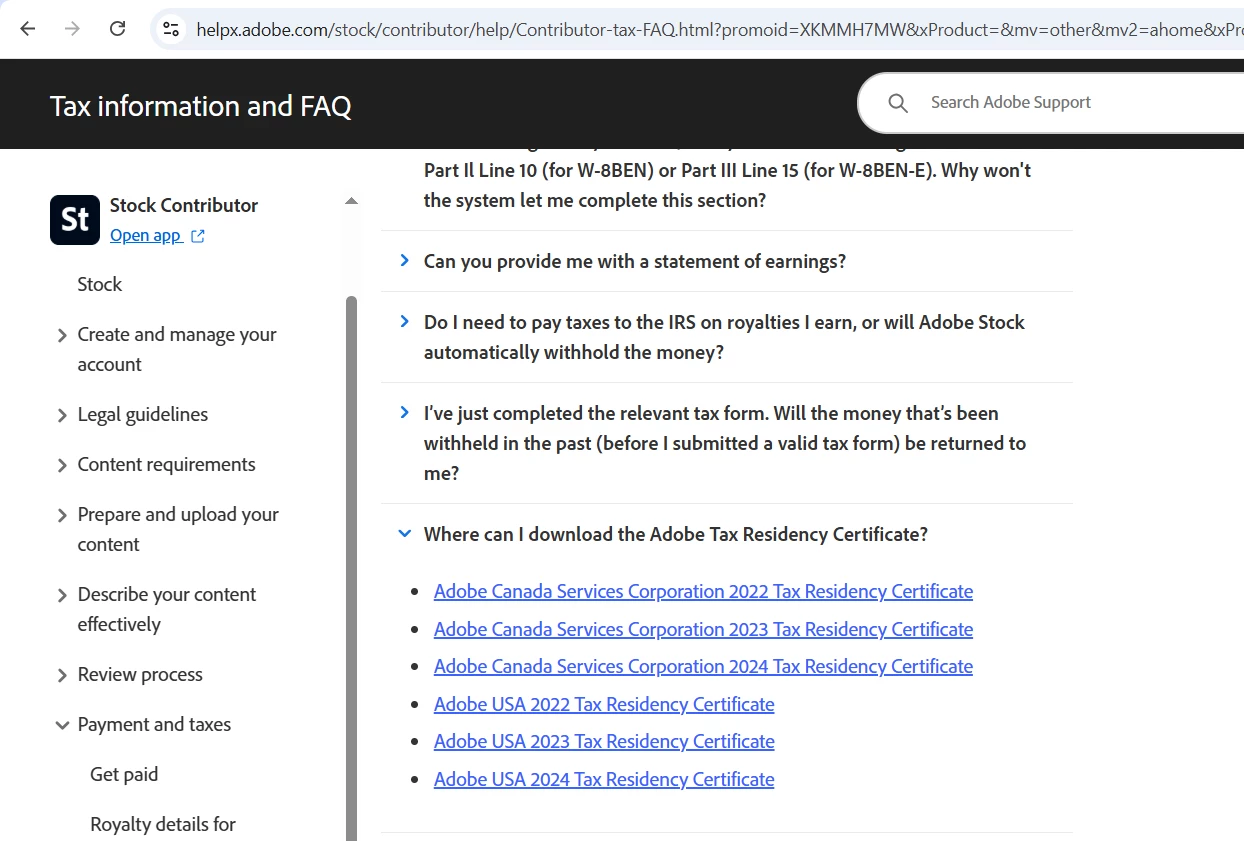Screen dimensions: 1244x841
Task: Click external link icon beside Open app
Action: coord(198,236)
